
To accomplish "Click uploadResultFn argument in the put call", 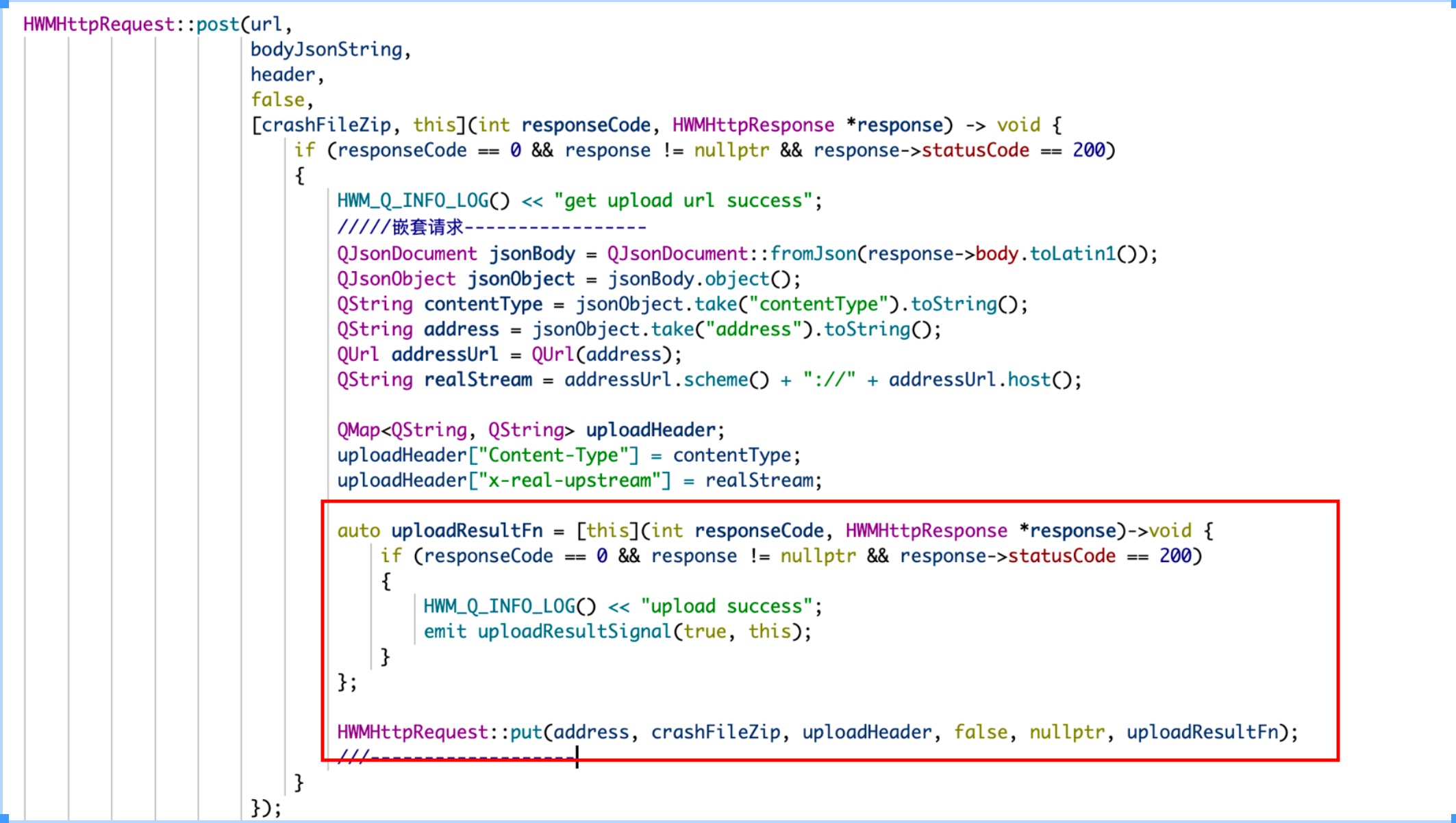I will tap(1202, 733).
